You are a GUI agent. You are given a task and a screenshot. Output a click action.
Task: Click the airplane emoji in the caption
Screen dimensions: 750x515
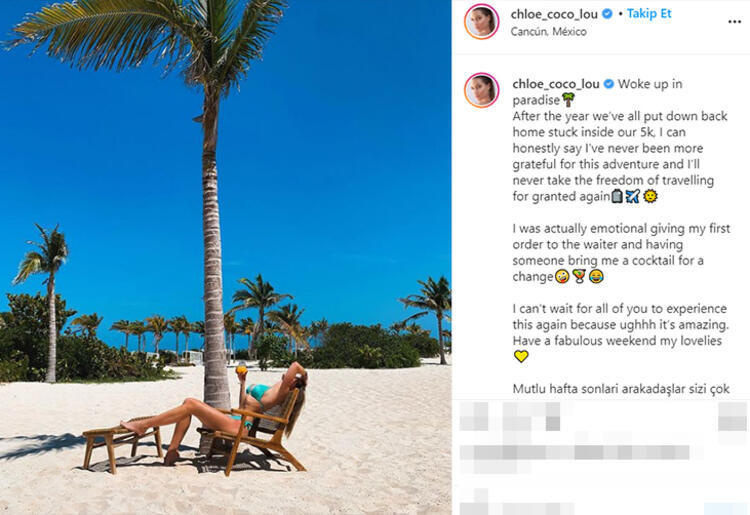[x=632, y=196]
